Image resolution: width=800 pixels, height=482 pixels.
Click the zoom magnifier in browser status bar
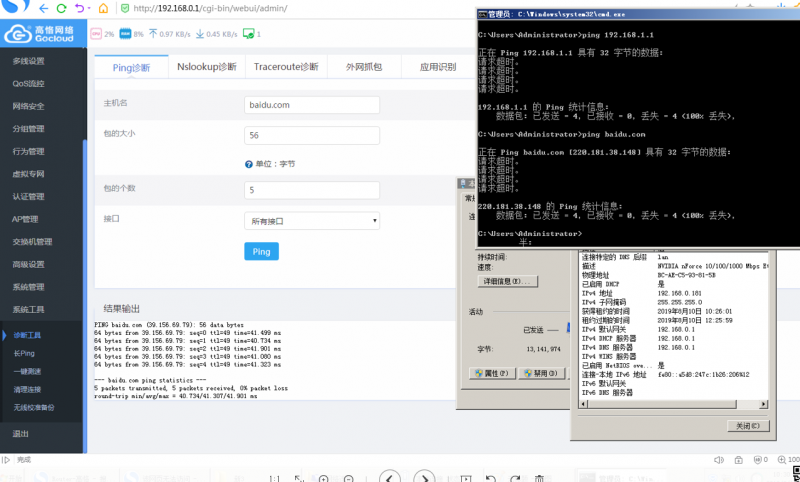(782, 460)
